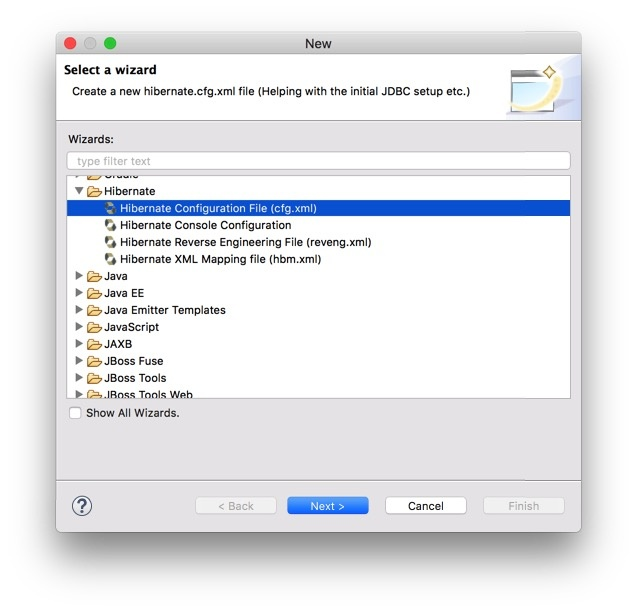Select Hibernate Reverse Engineering File (reveng.xml)
Viewport: 637px width, 612px height.
coord(246,242)
